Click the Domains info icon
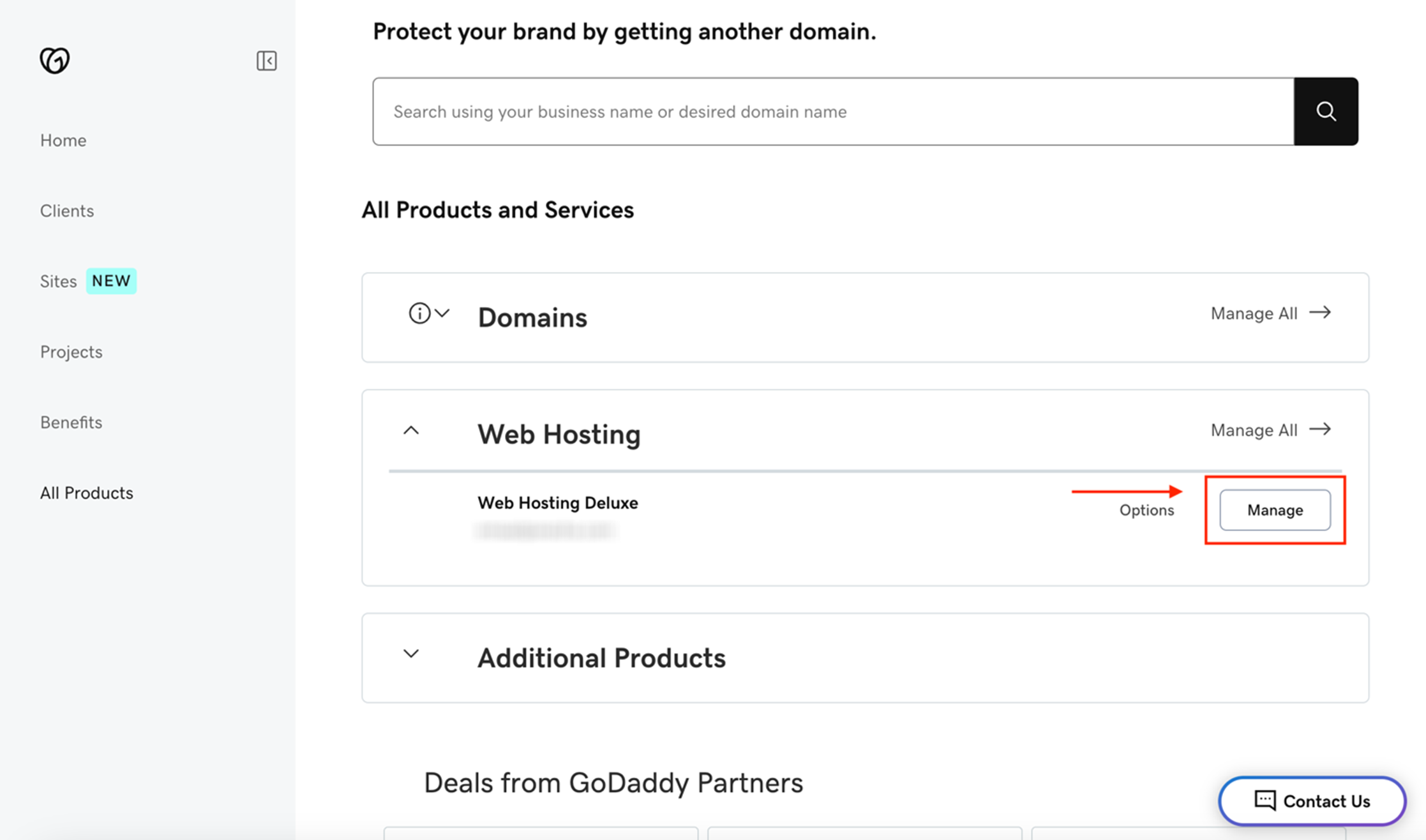This screenshot has height=840, width=1426. pos(419,313)
